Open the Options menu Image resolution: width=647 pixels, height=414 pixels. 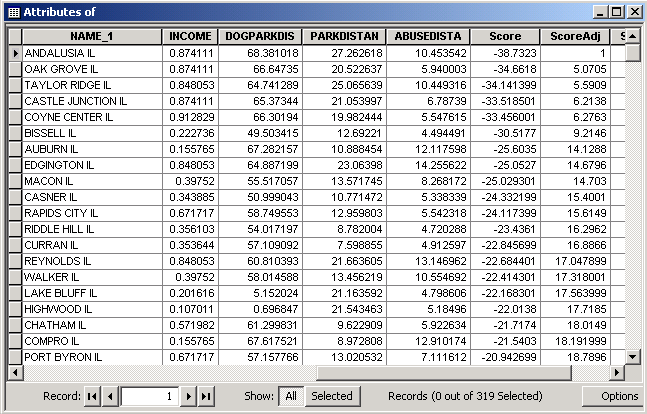[618, 396]
